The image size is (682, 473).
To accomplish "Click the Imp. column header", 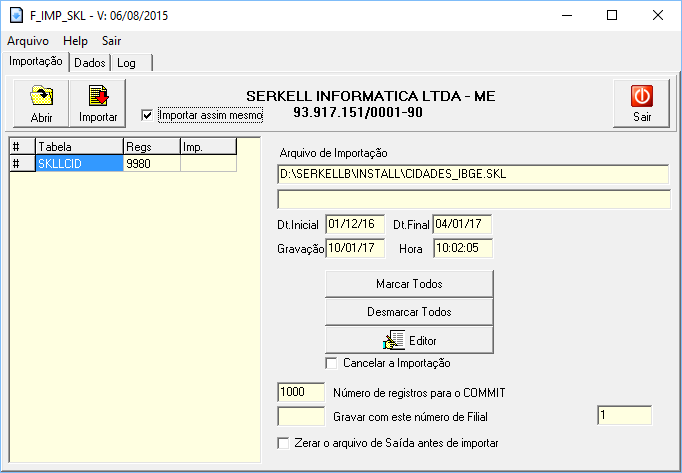I will click(x=208, y=147).
